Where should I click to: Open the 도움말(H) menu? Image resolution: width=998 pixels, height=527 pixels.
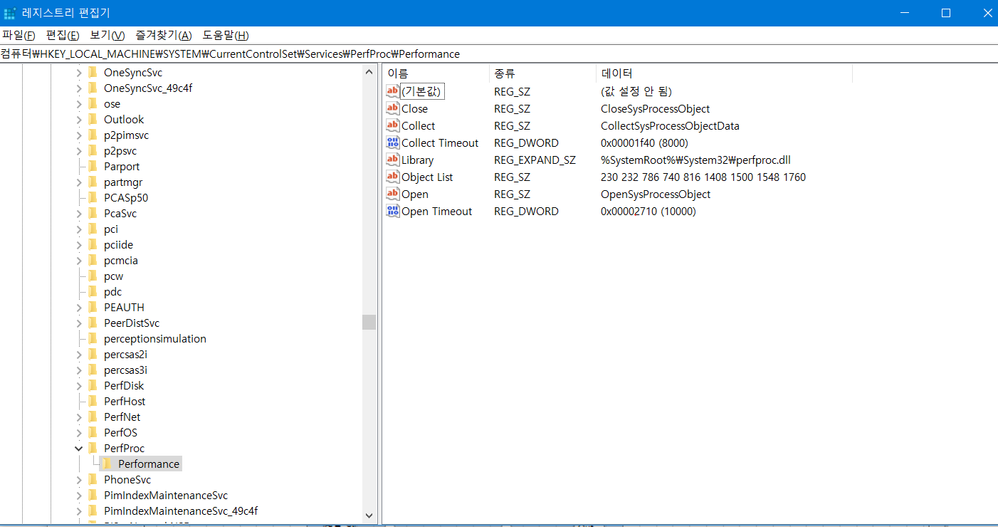click(x=225, y=35)
